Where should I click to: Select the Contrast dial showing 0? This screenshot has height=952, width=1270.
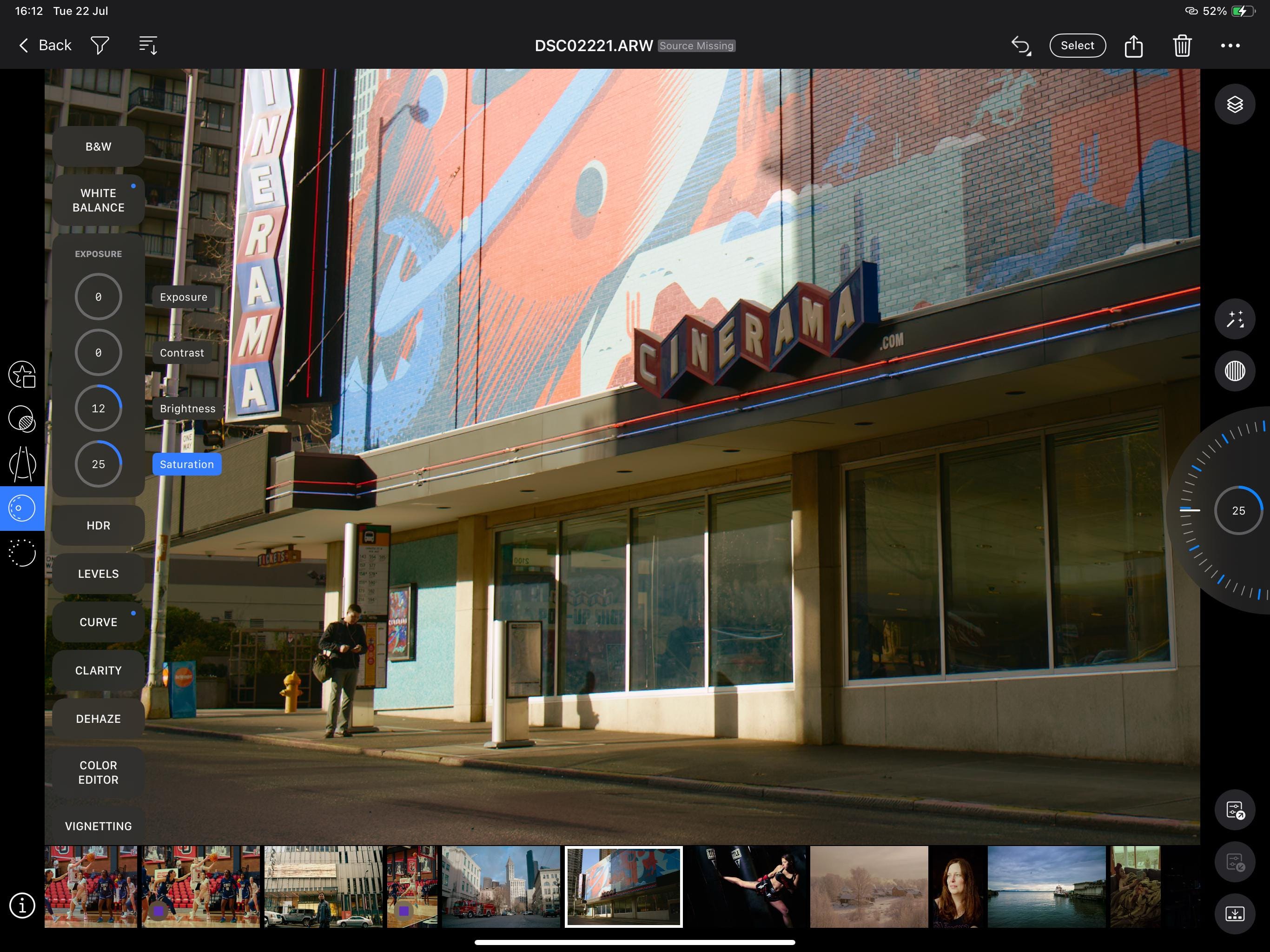(x=98, y=352)
